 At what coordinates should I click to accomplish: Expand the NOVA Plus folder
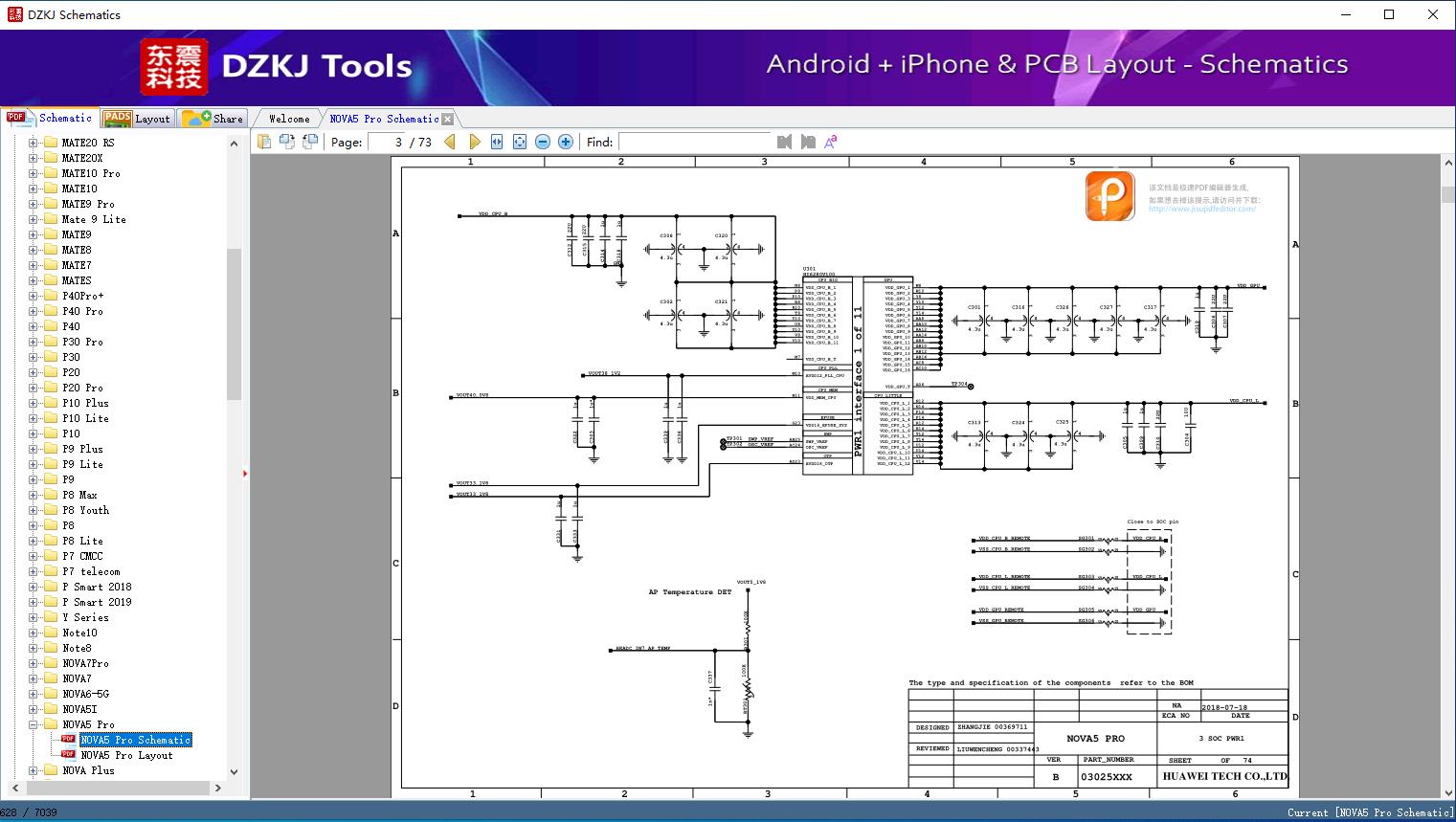pos(34,770)
